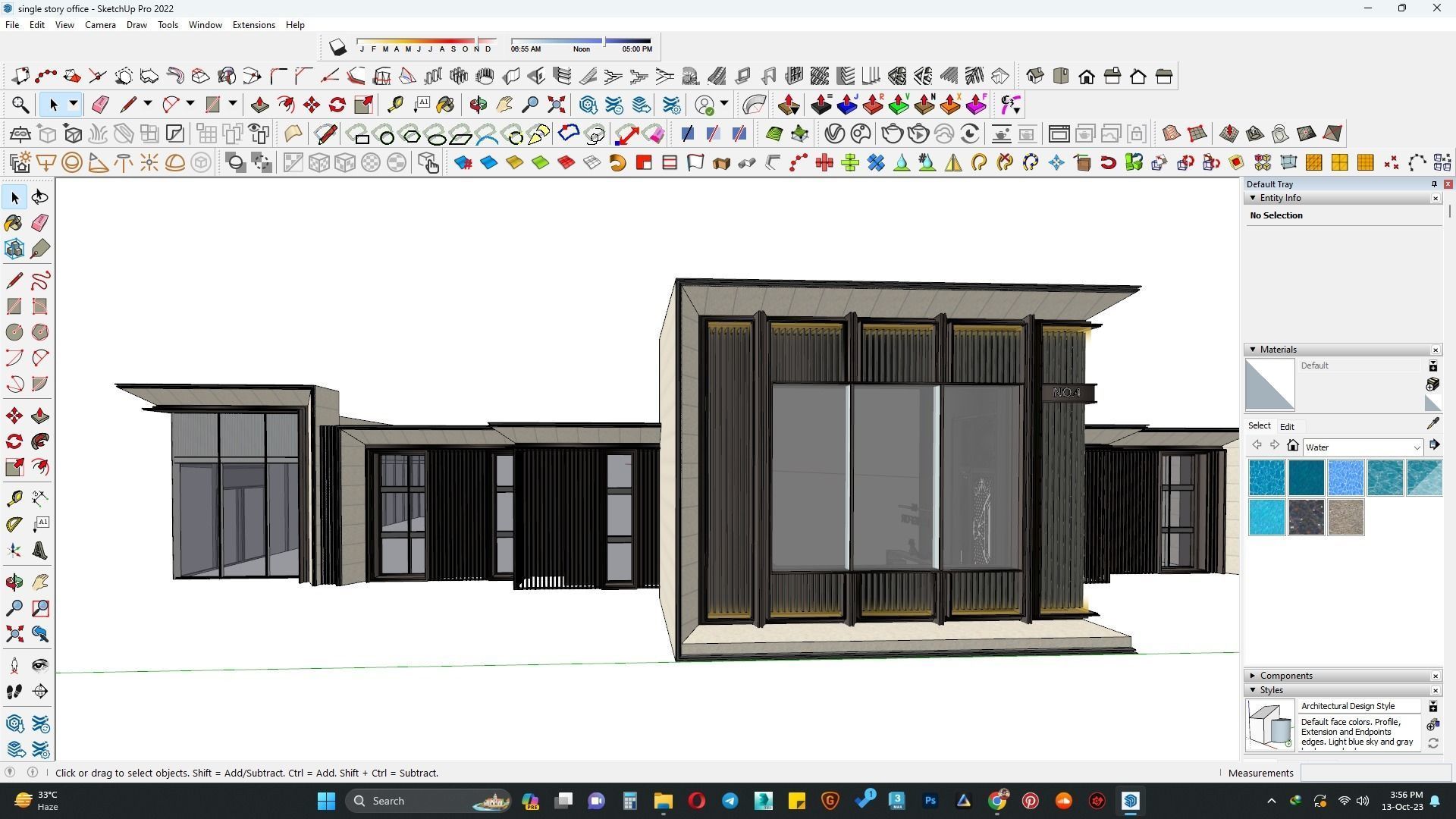Open the Line tool dropdown arrow
This screenshot has height=819, width=1456.
(x=147, y=105)
